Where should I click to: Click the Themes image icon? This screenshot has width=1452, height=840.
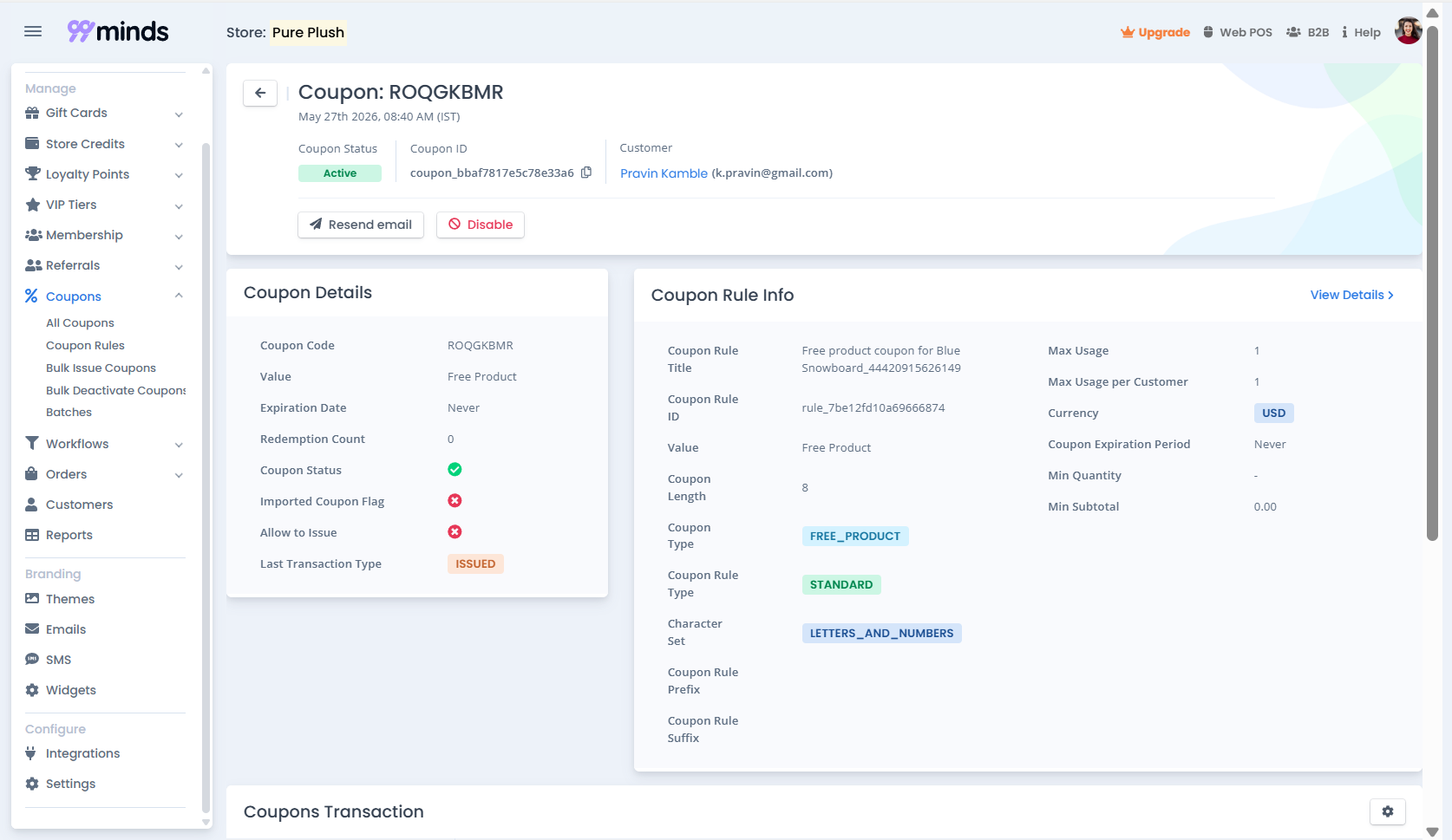pyautogui.click(x=32, y=598)
